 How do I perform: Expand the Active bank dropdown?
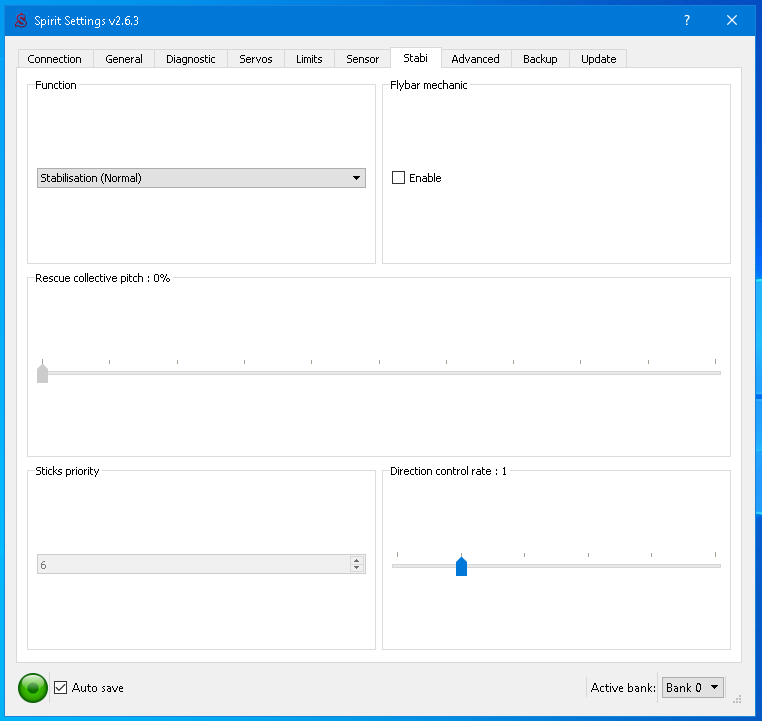(692, 688)
